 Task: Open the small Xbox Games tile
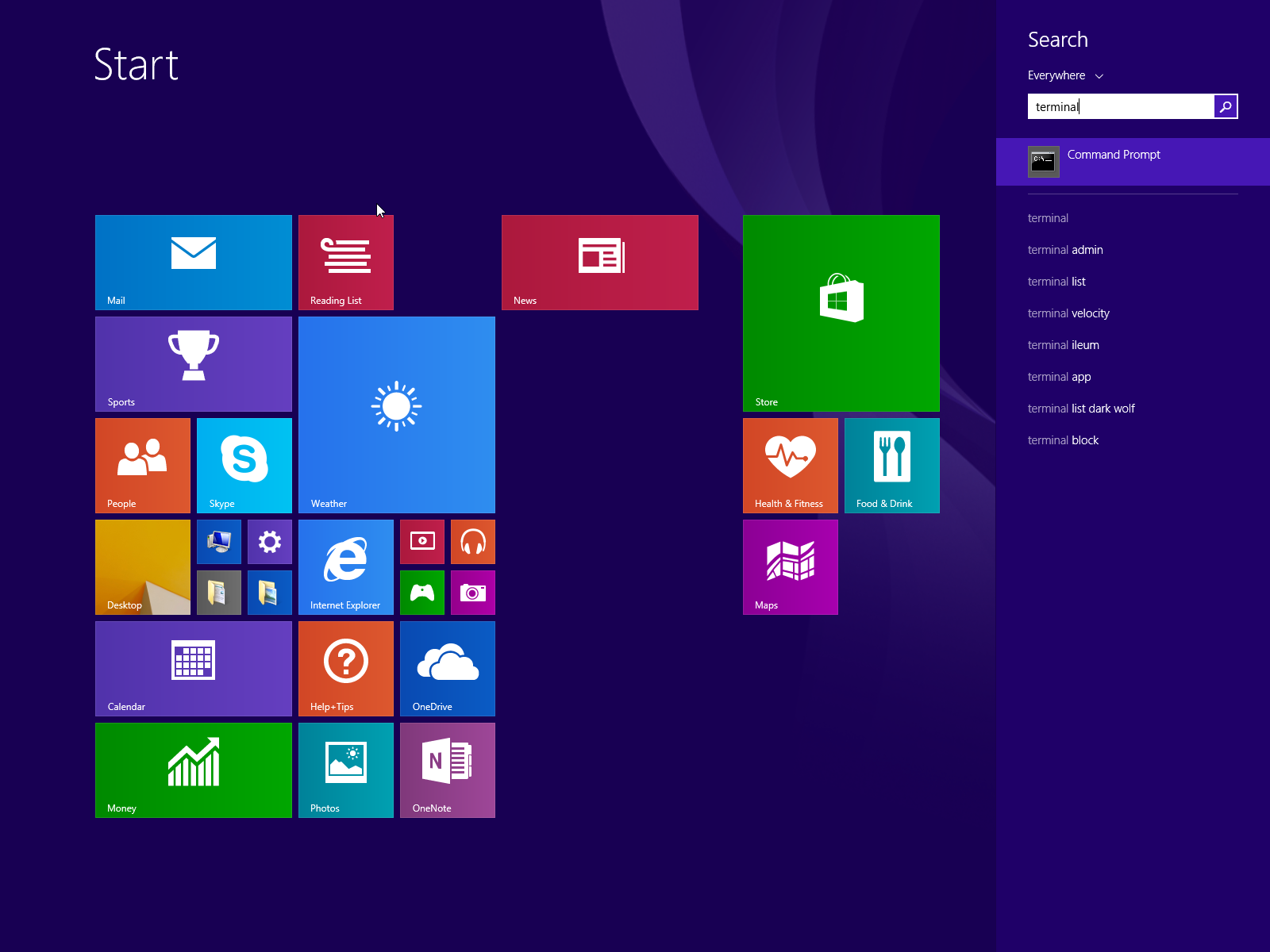(421, 593)
